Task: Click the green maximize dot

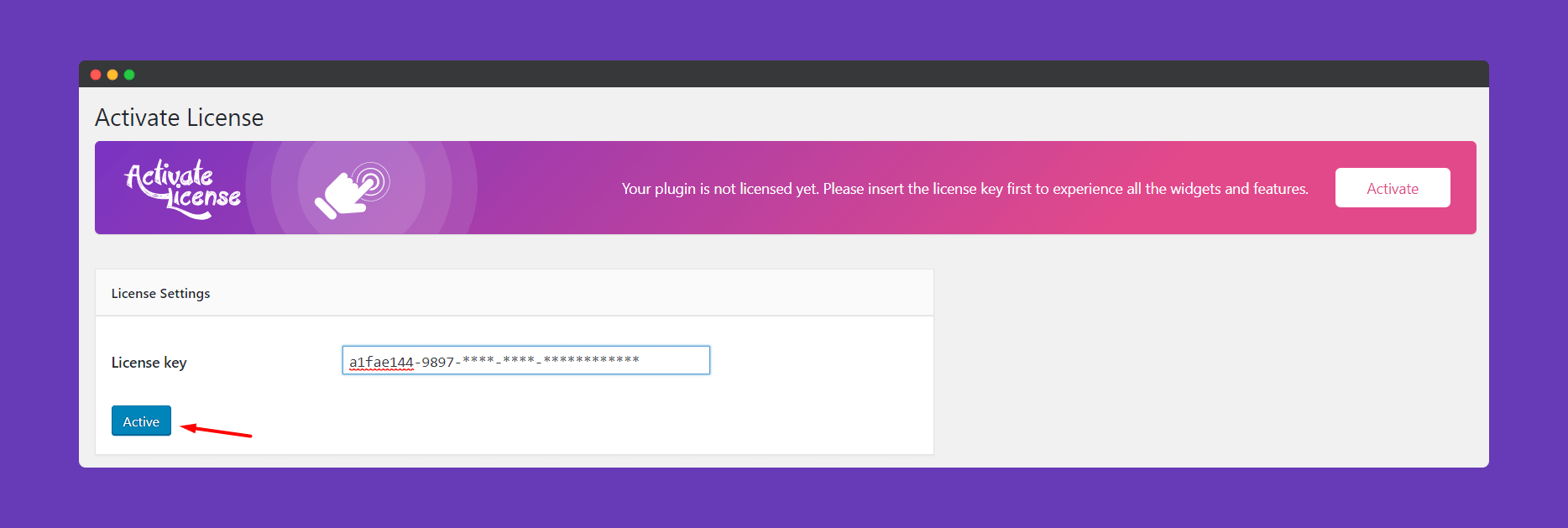Action: [x=129, y=75]
